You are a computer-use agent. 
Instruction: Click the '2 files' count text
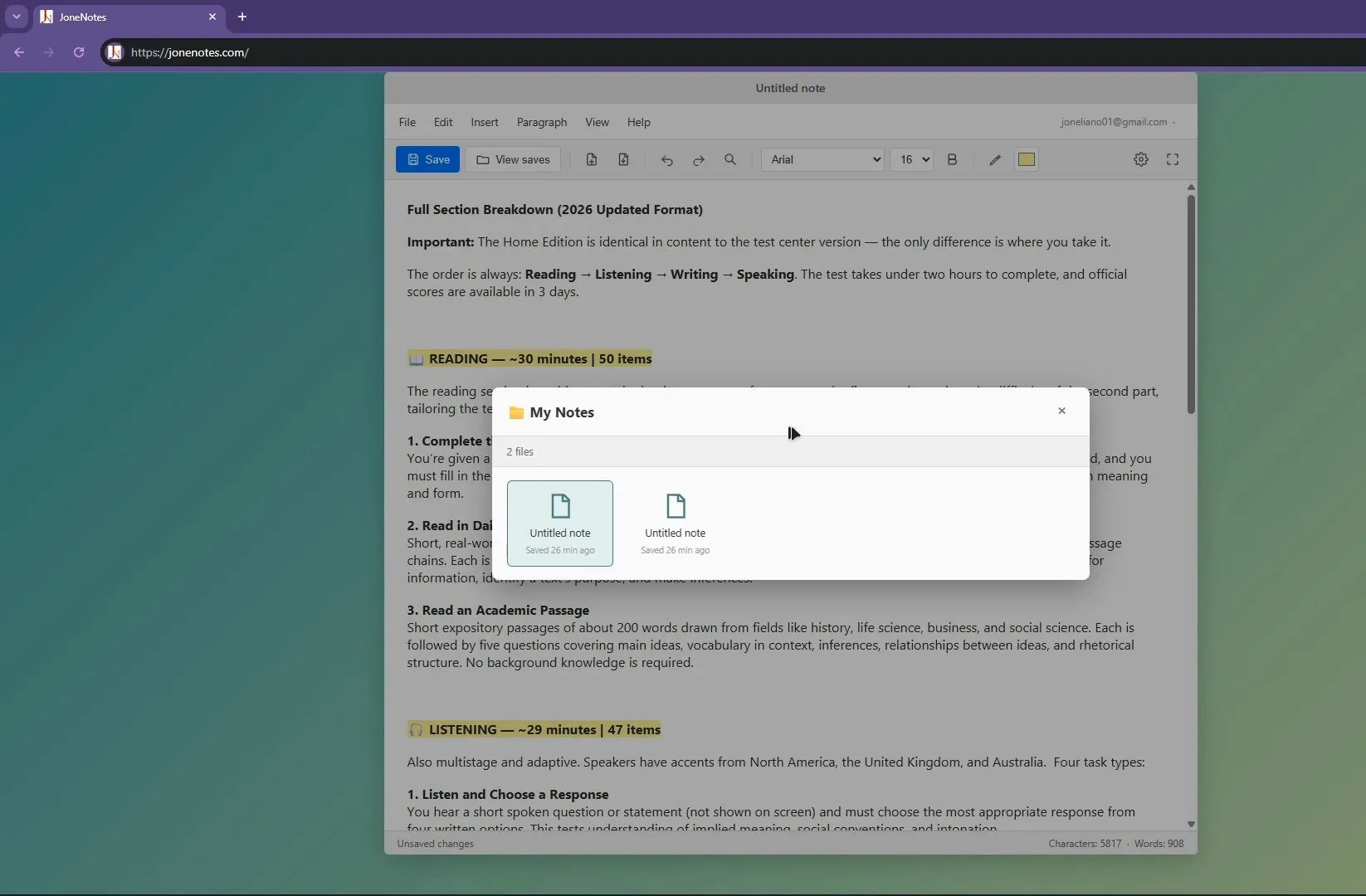coord(520,452)
